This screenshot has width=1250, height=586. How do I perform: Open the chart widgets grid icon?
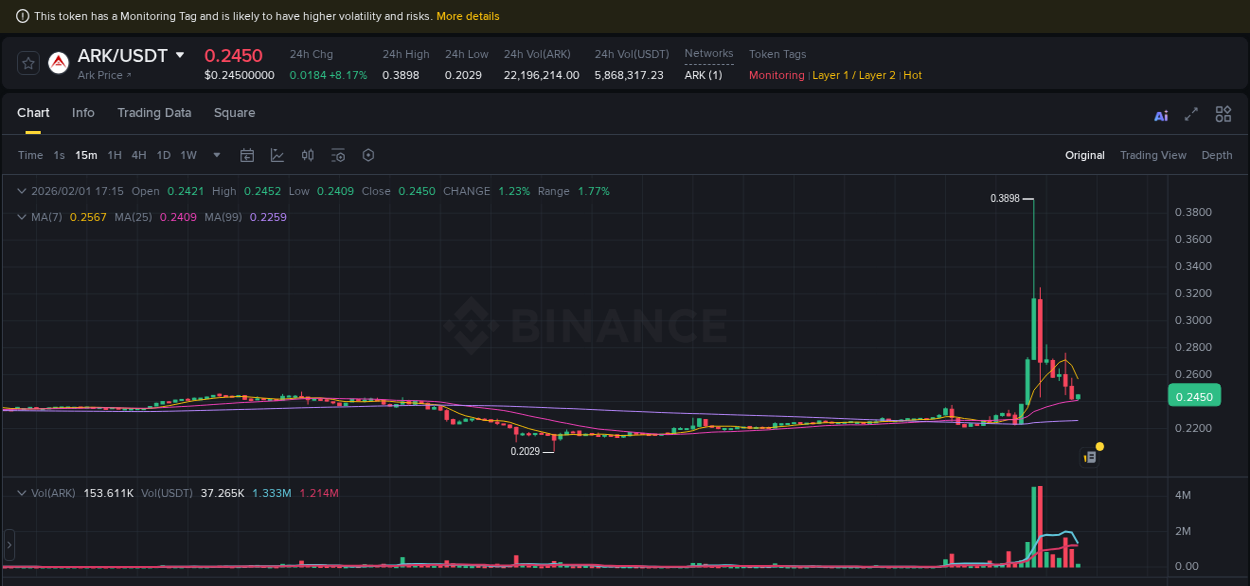point(1223,114)
